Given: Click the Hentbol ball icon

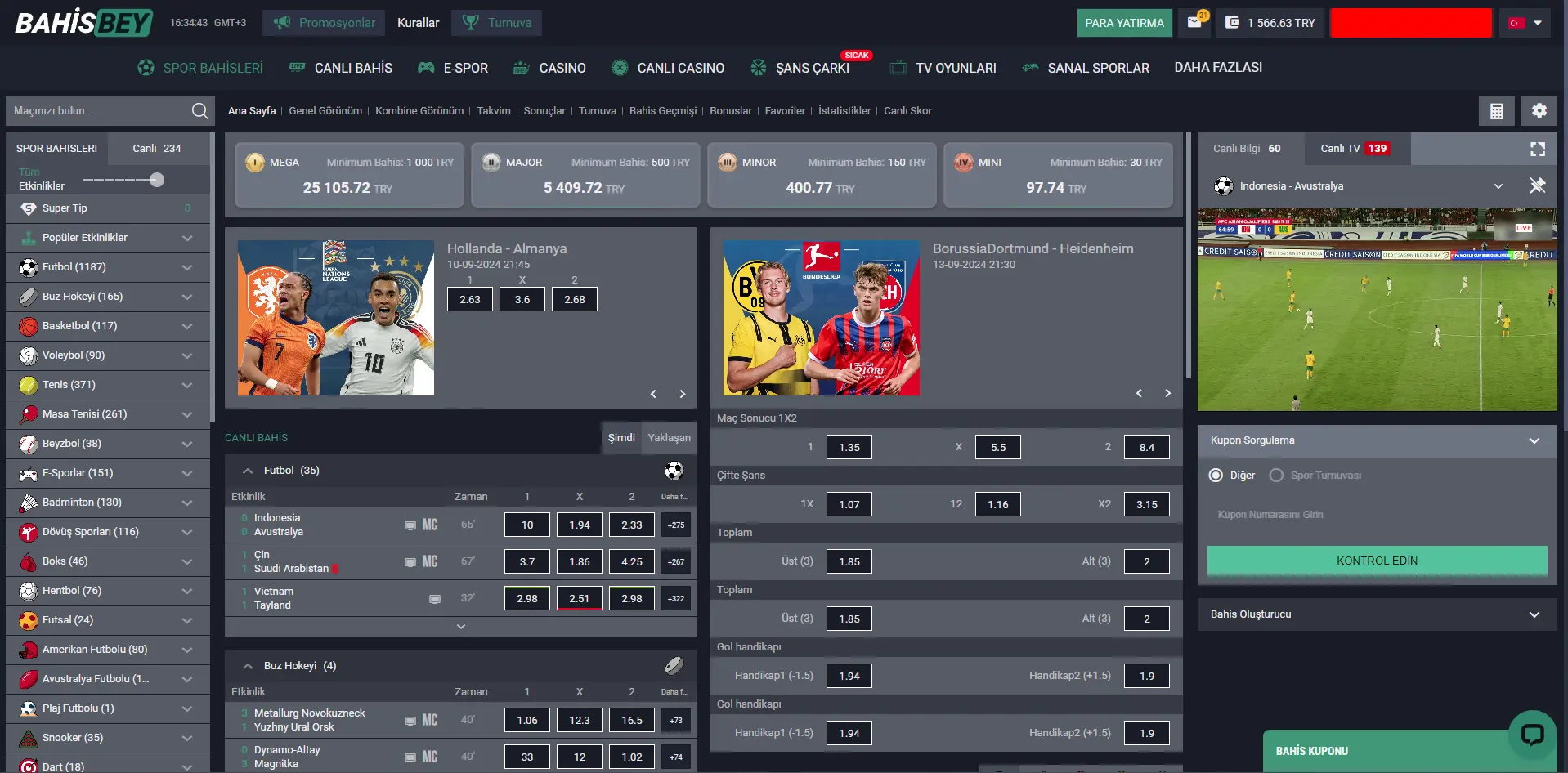Looking at the screenshot, I should click(29, 591).
